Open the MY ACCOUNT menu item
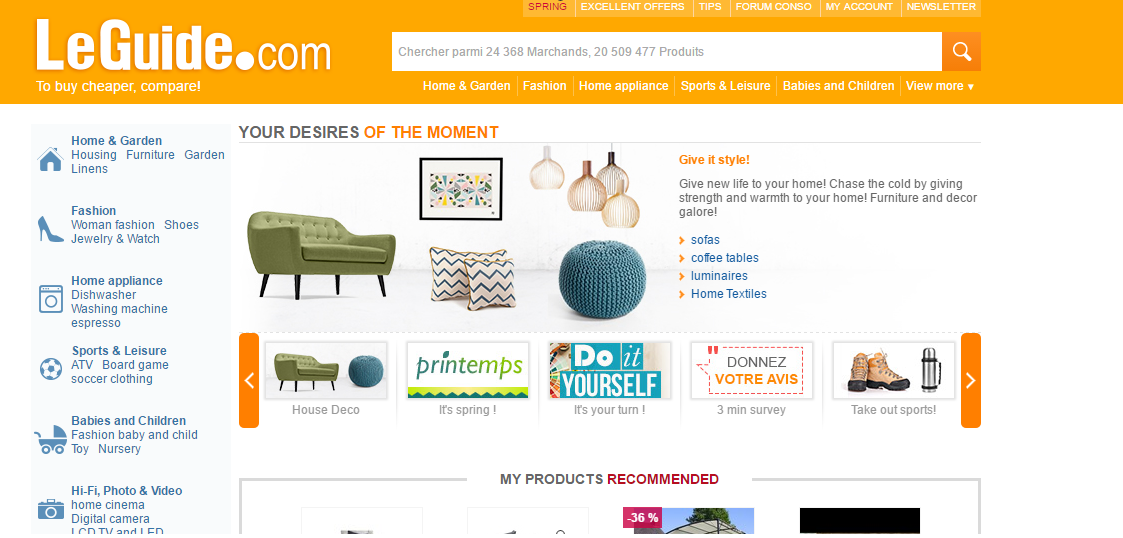1123x538 pixels. [x=859, y=7]
